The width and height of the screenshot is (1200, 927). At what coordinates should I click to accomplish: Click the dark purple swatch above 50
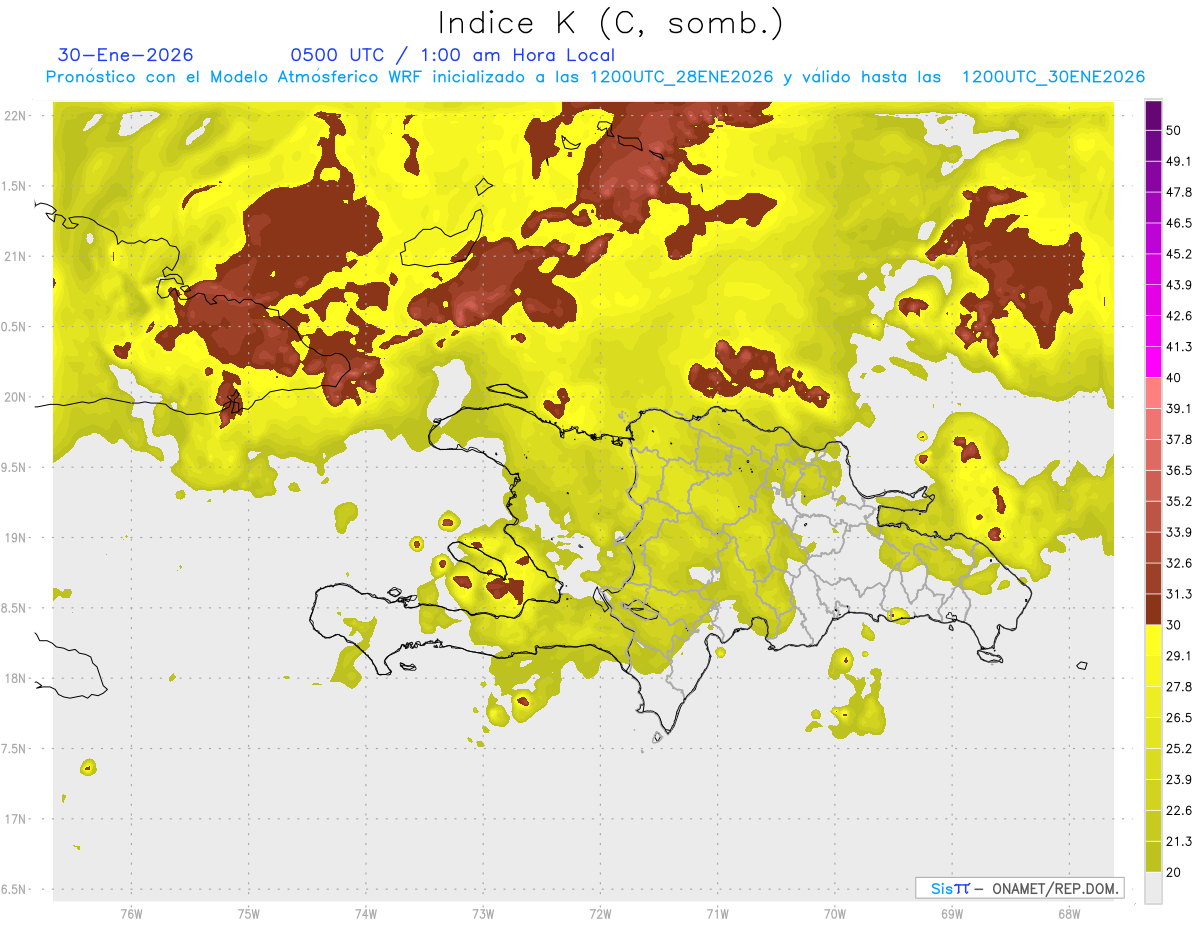(x=1153, y=115)
